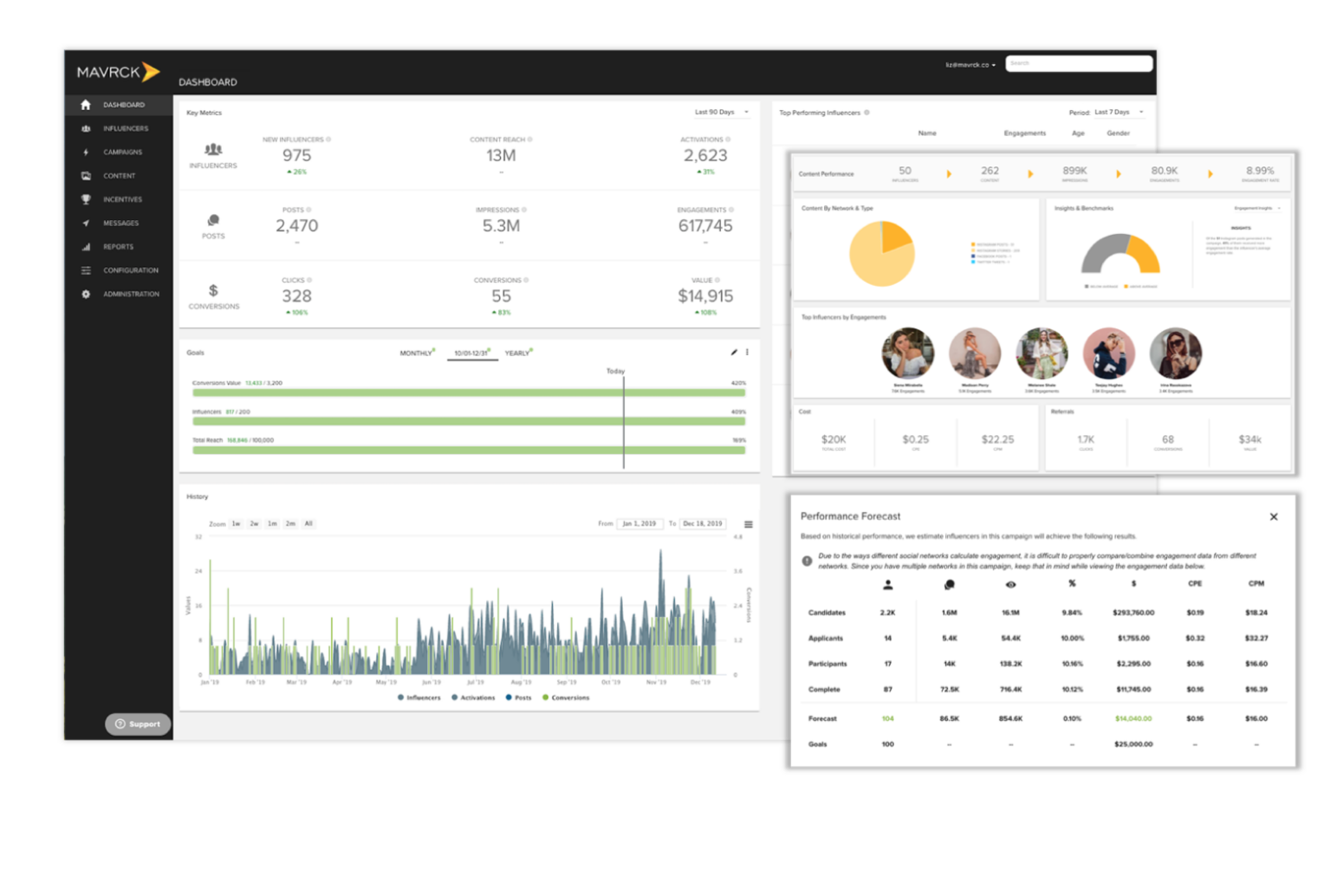Click the Search input field
The image size is (1331, 896).
[x=1078, y=63]
